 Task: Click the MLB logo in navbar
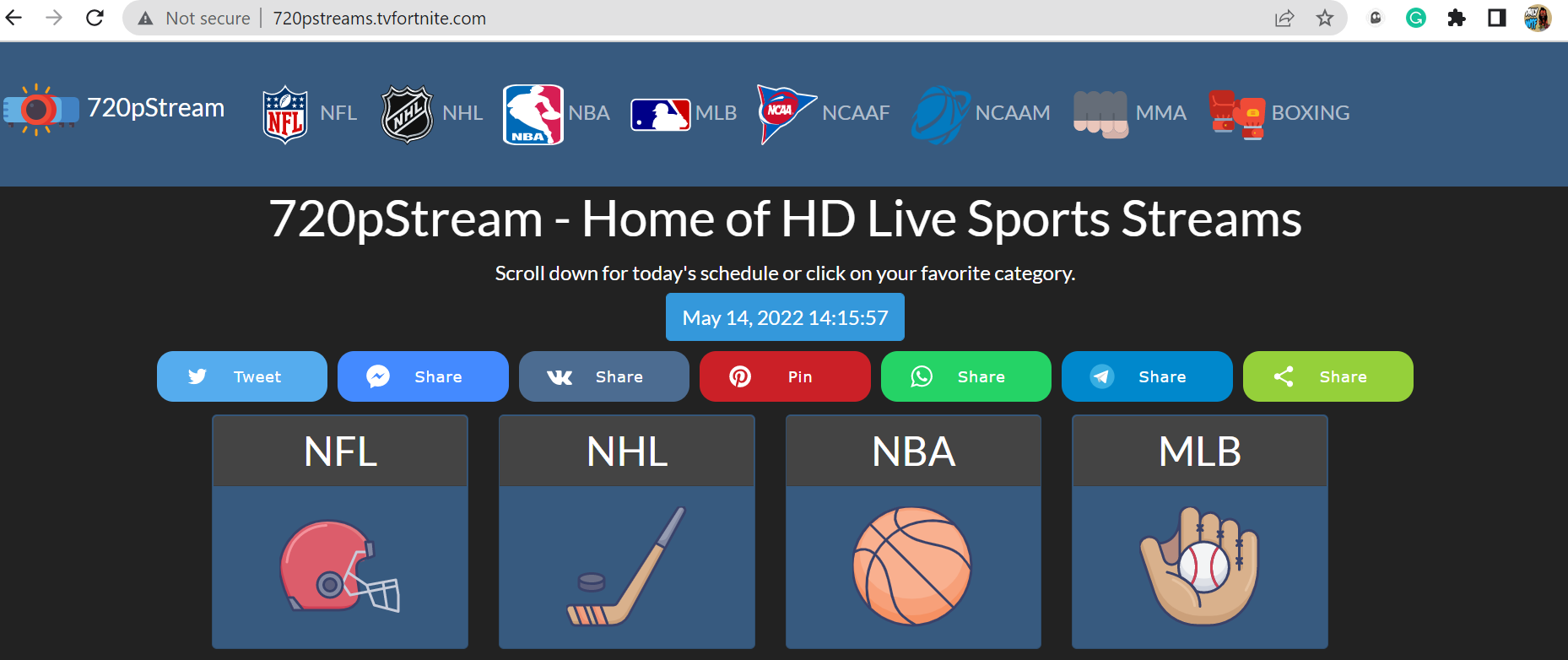661,115
